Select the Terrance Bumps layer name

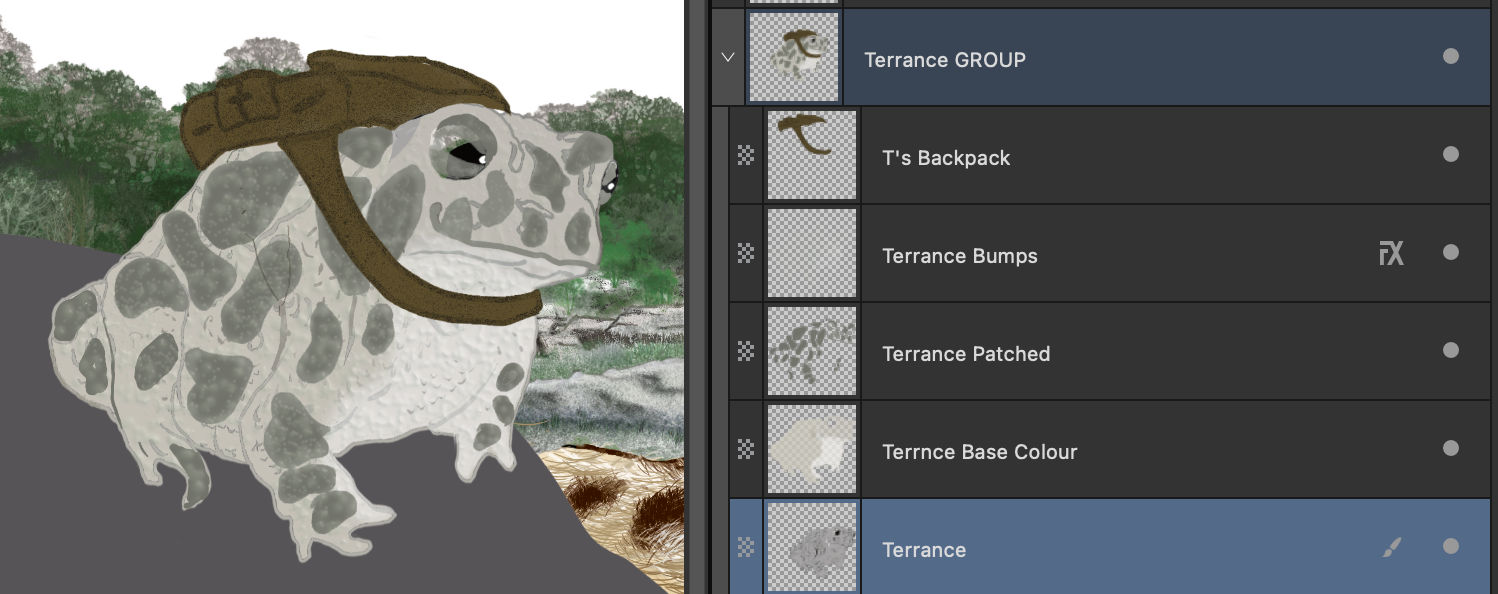[x=960, y=256]
